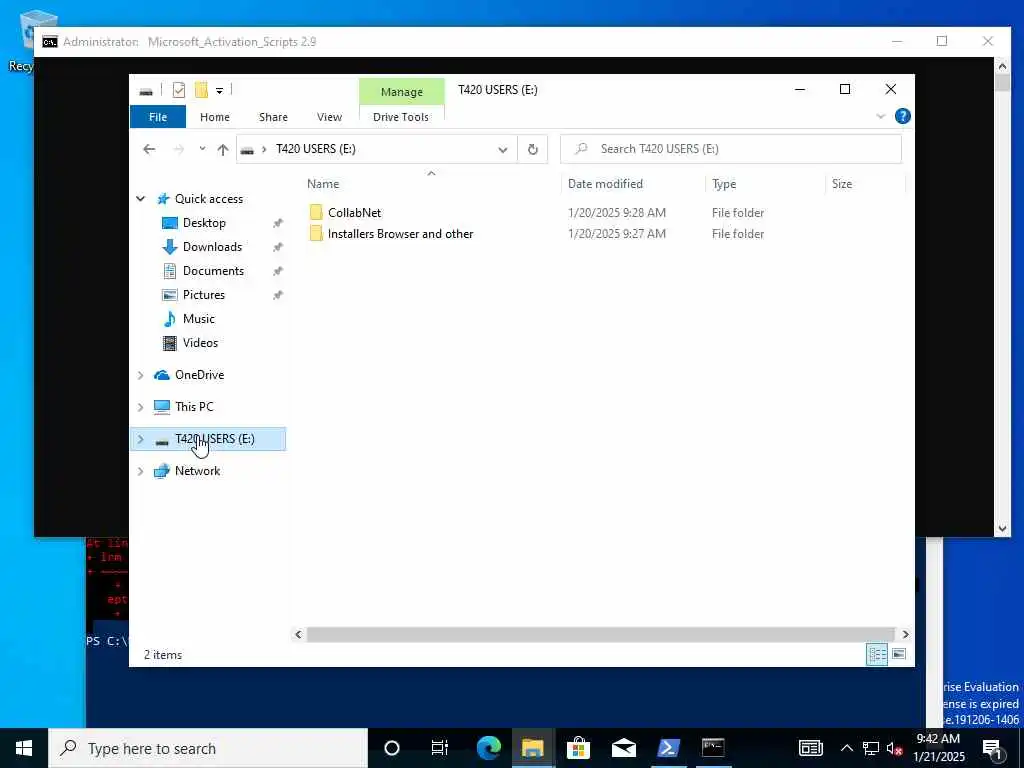Show hidden system tray icons

coord(846,748)
